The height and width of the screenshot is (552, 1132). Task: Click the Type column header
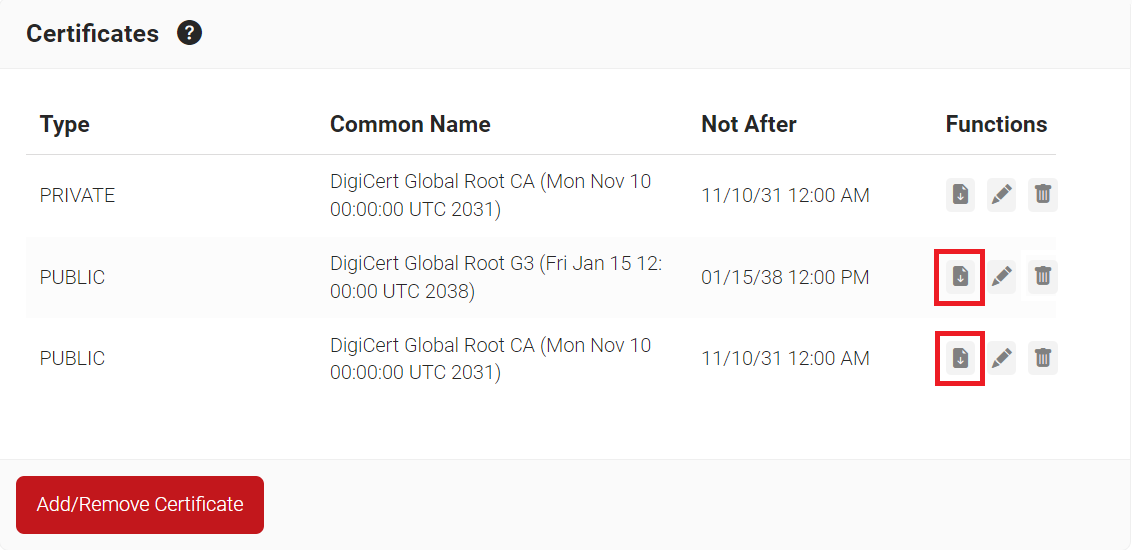65,124
